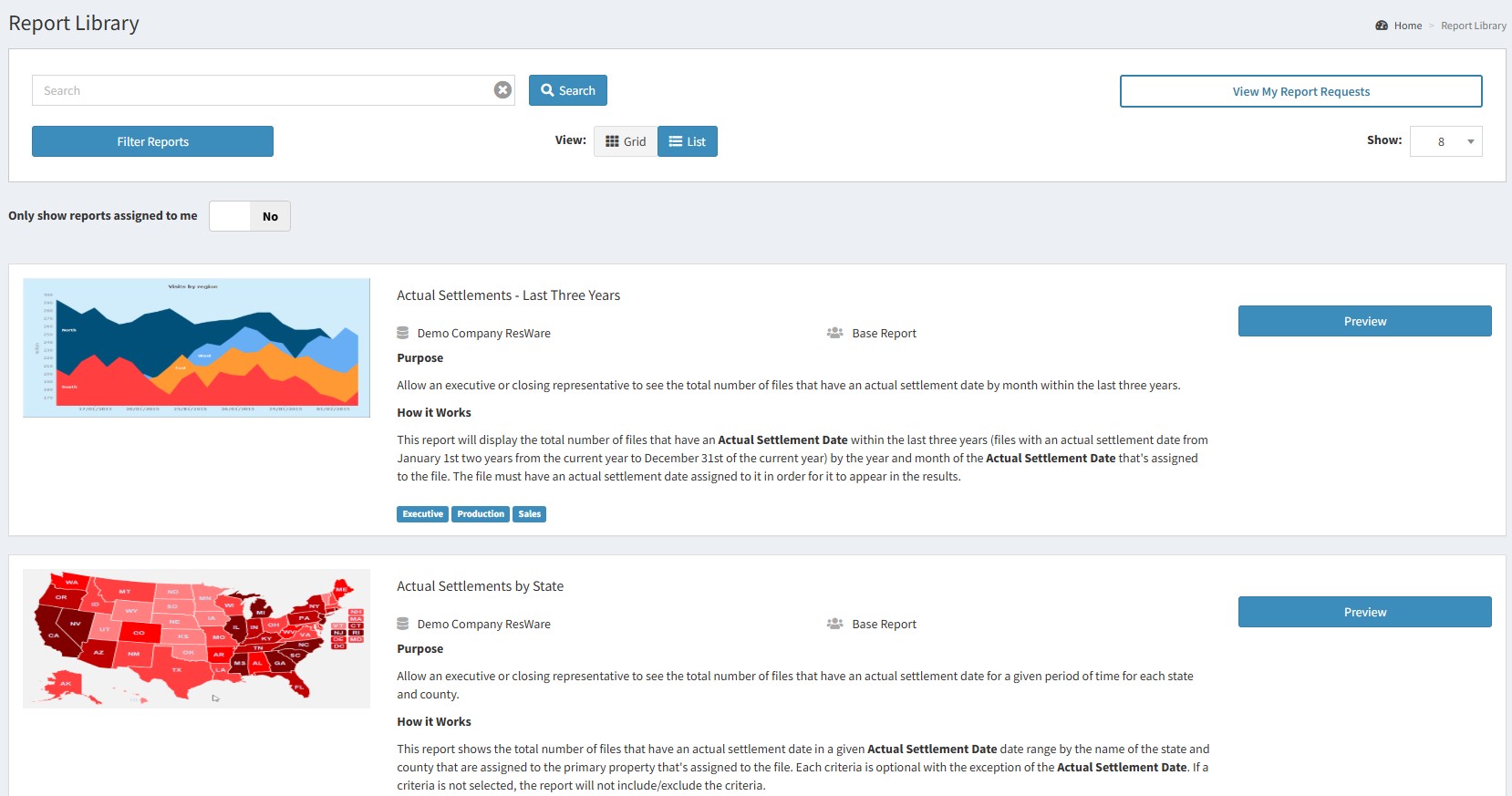Click users group icon beside first Base Report
1512x796 pixels.
[834, 333]
